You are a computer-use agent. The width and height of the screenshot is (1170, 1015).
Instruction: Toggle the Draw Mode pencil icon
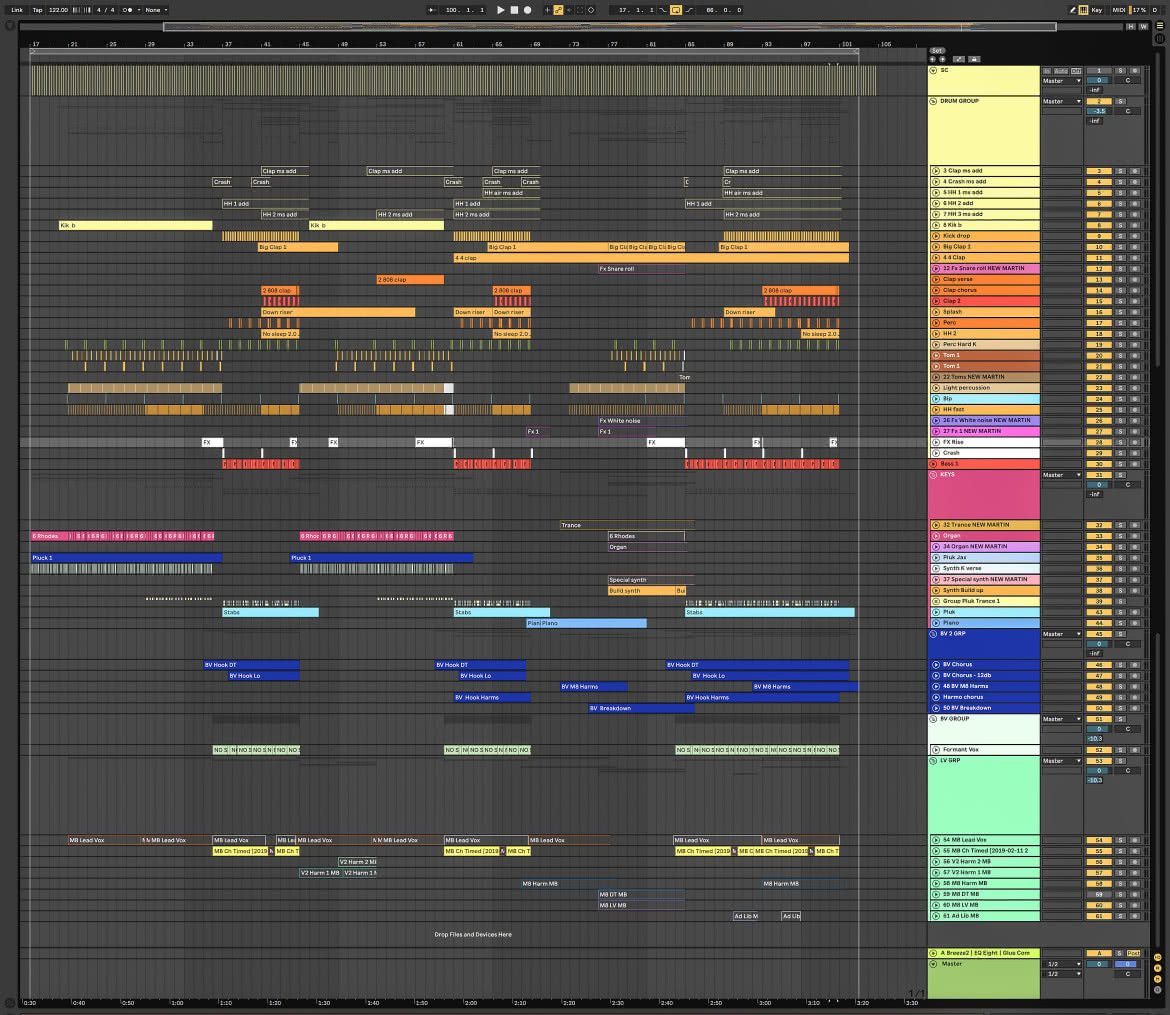click(1072, 10)
